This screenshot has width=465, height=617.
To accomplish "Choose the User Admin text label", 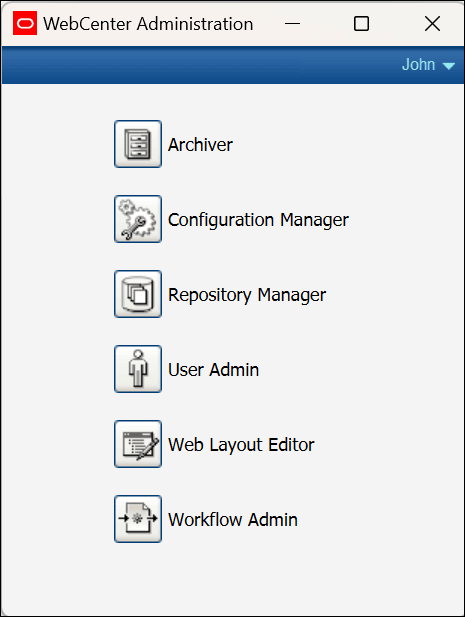I will click(x=213, y=370).
